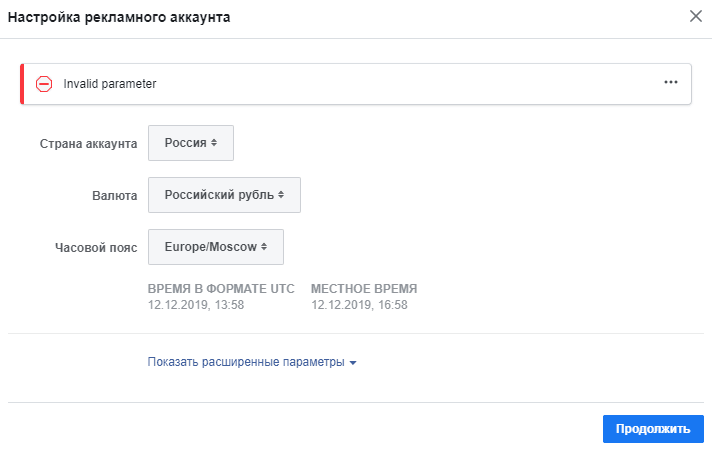This screenshot has width=712, height=451.
Task: Click the up-down arrows icon beside Россия
Action: pos(214,143)
